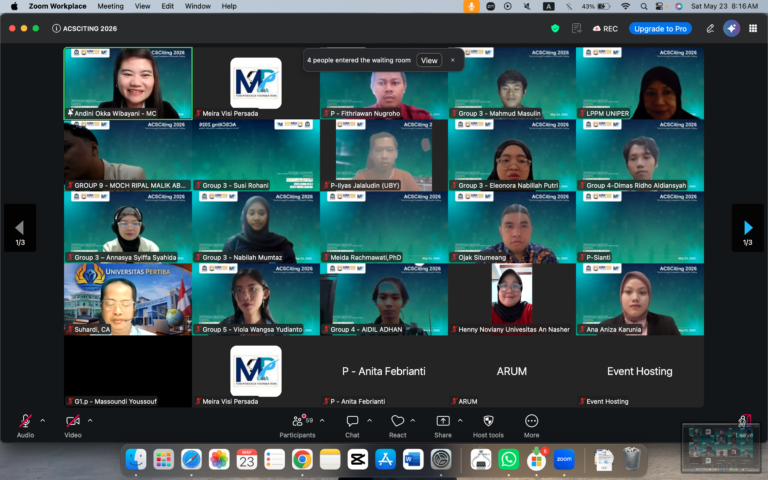Dismiss the waiting room notification
Viewport: 768px width, 480px height.
(453, 60)
